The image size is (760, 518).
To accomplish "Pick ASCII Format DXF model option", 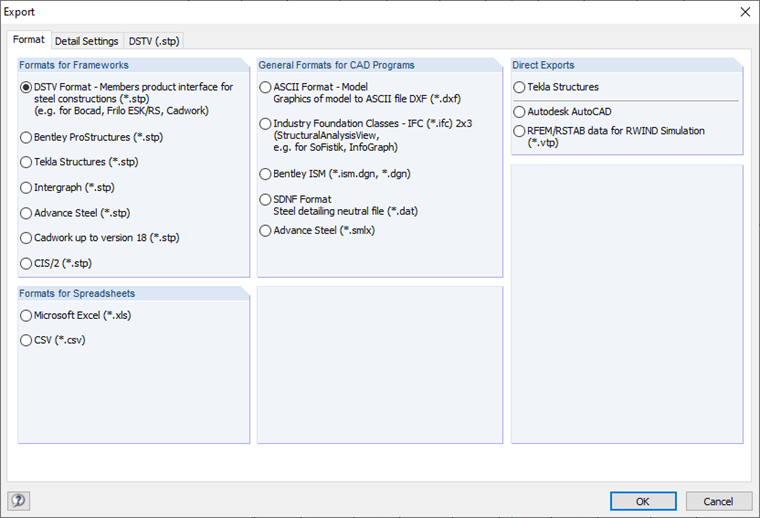I will tap(265, 87).
